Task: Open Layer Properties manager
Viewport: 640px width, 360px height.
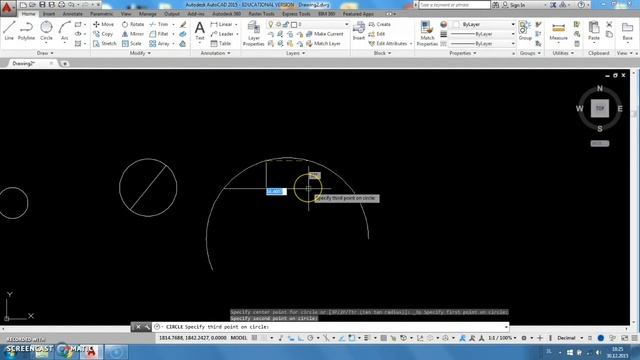Action: coord(253,33)
